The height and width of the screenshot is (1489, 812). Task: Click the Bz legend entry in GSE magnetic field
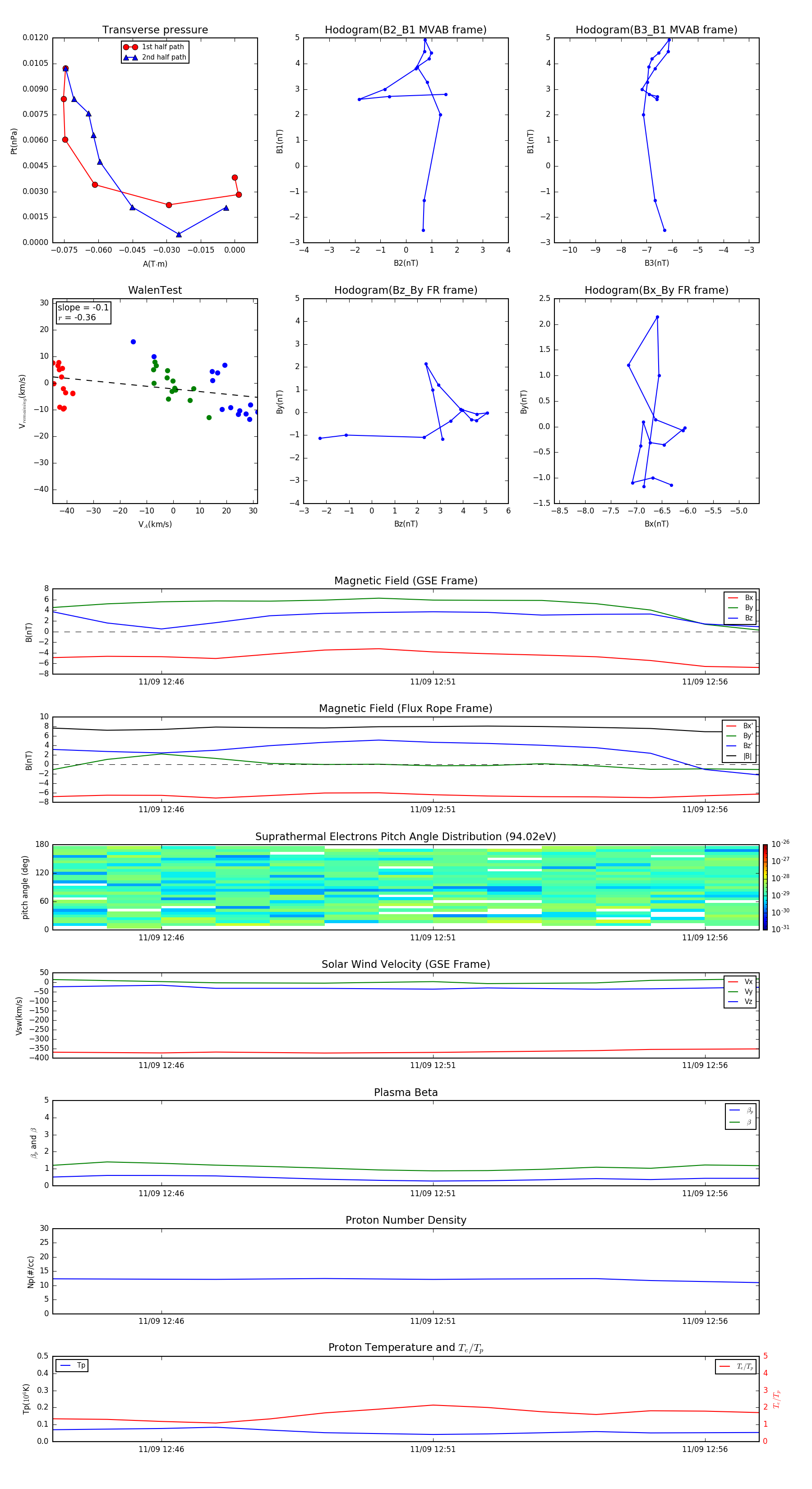pos(740,619)
